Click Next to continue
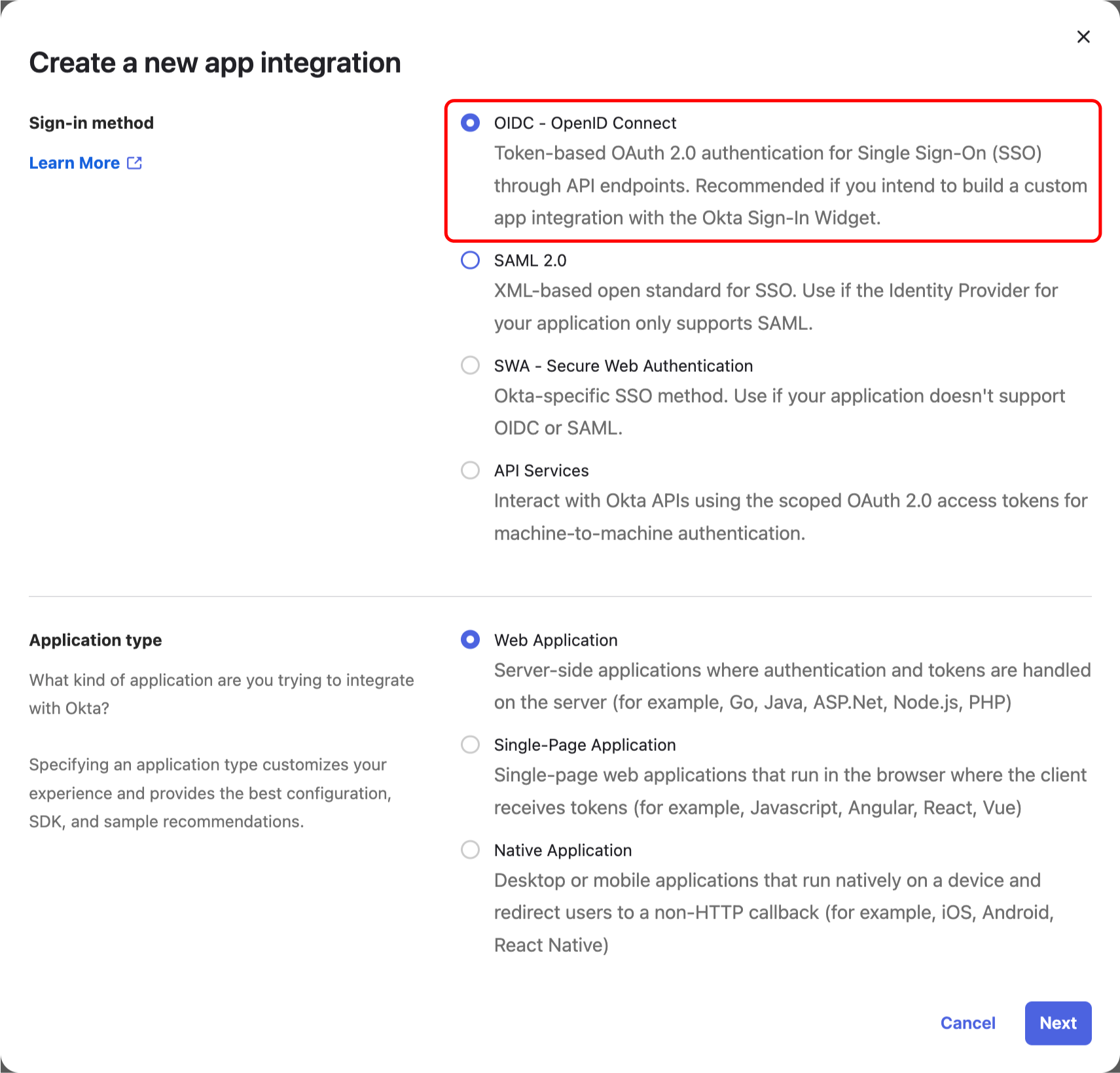 (x=1057, y=1023)
